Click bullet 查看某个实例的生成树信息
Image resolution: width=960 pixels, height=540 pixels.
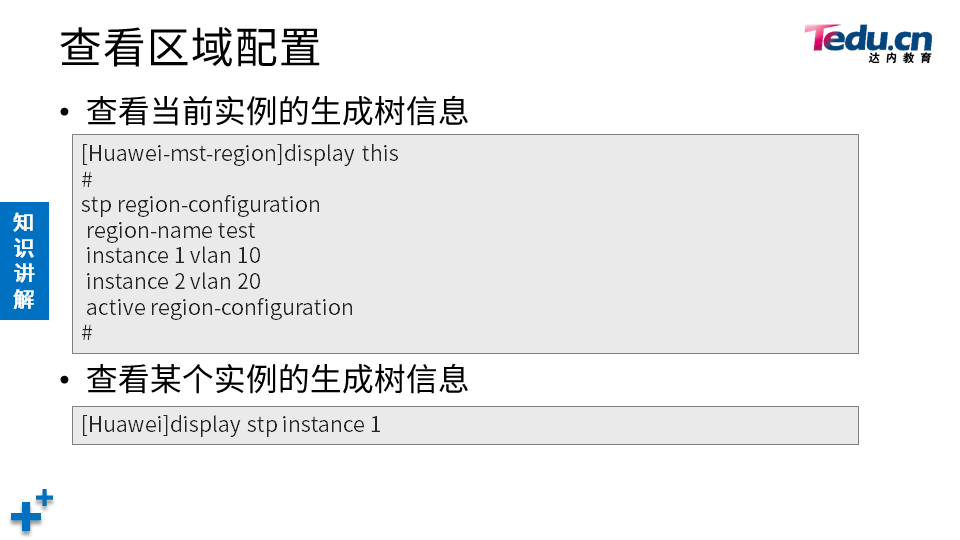coord(277,378)
